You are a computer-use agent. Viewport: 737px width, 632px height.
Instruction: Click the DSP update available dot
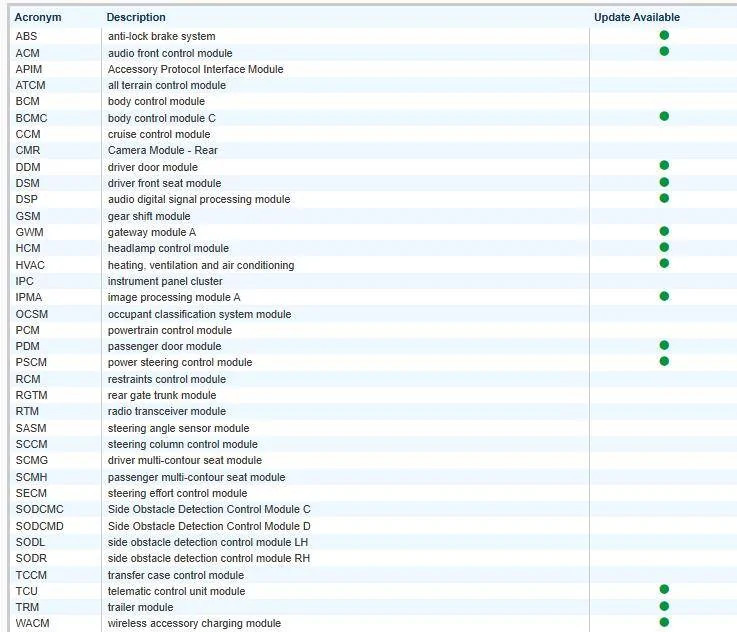tap(664, 198)
